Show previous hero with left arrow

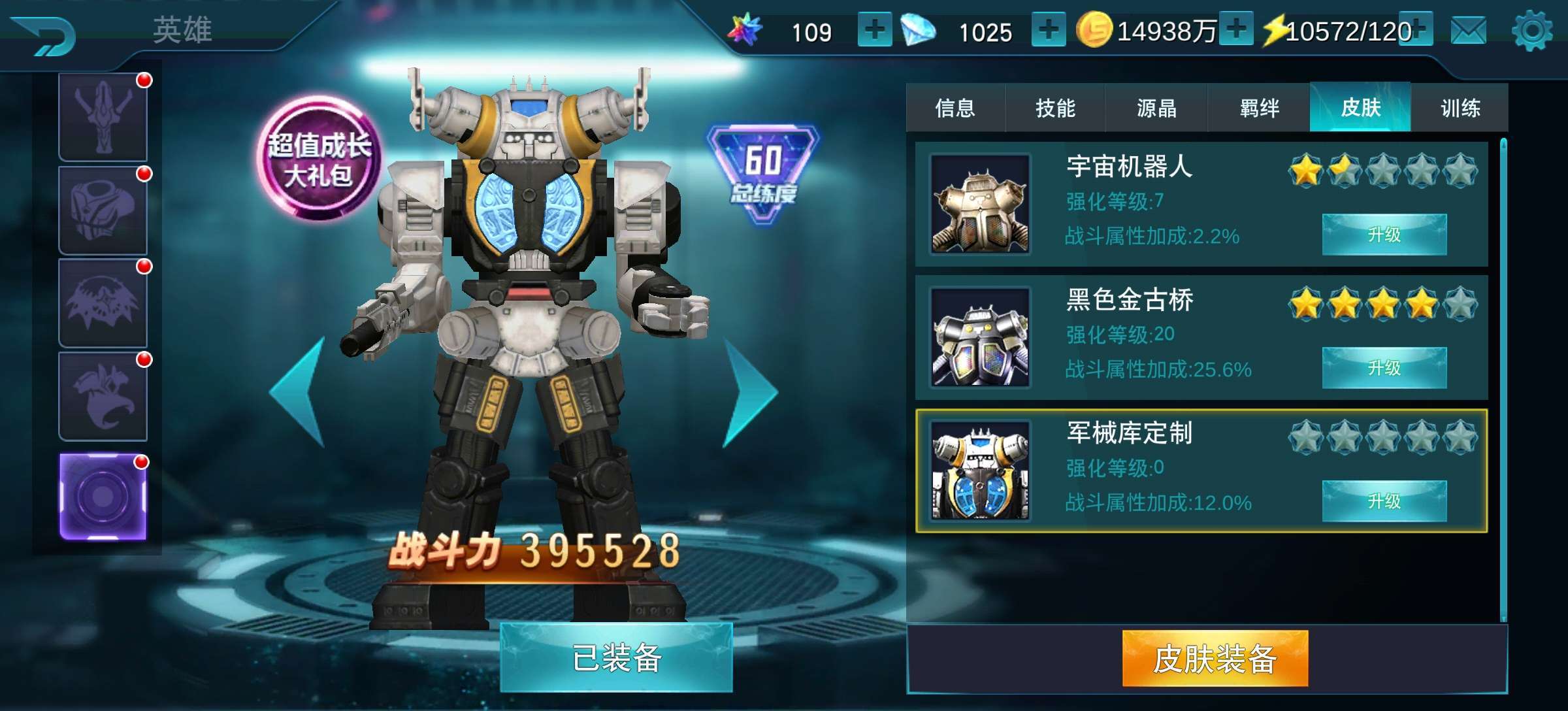click(x=298, y=392)
